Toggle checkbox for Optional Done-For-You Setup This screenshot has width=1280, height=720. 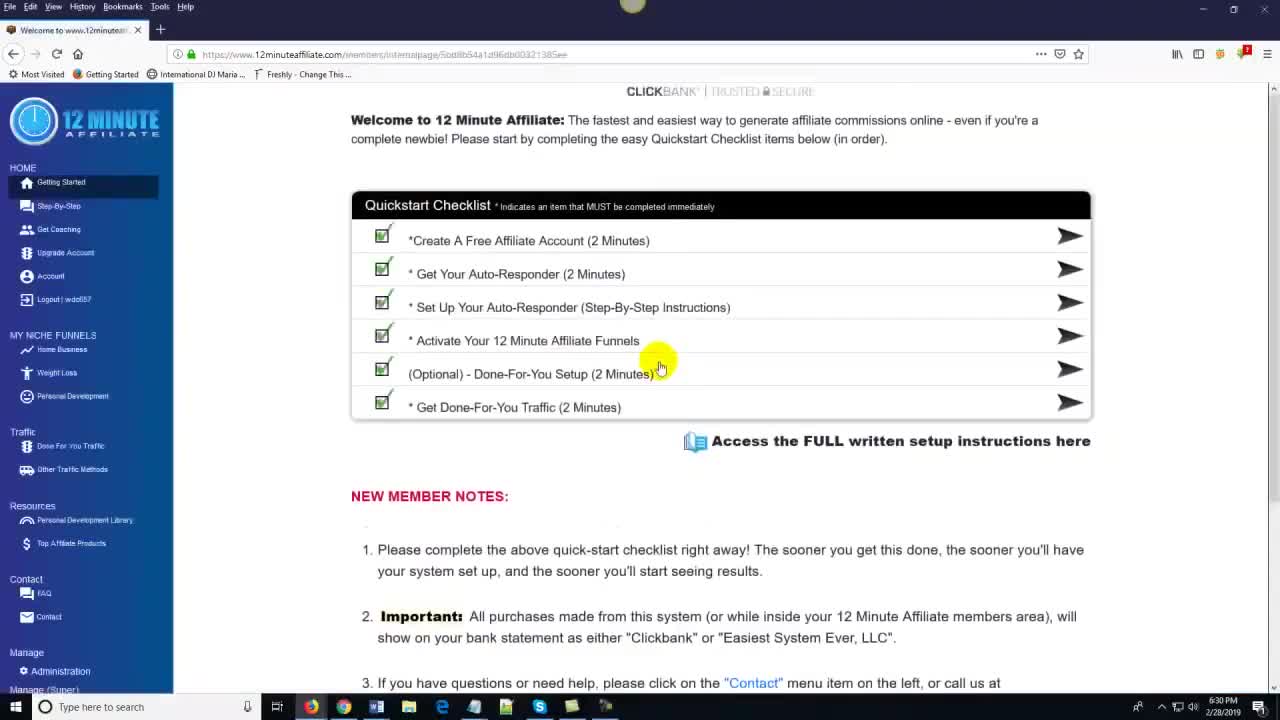pyautogui.click(x=382, y=369)
